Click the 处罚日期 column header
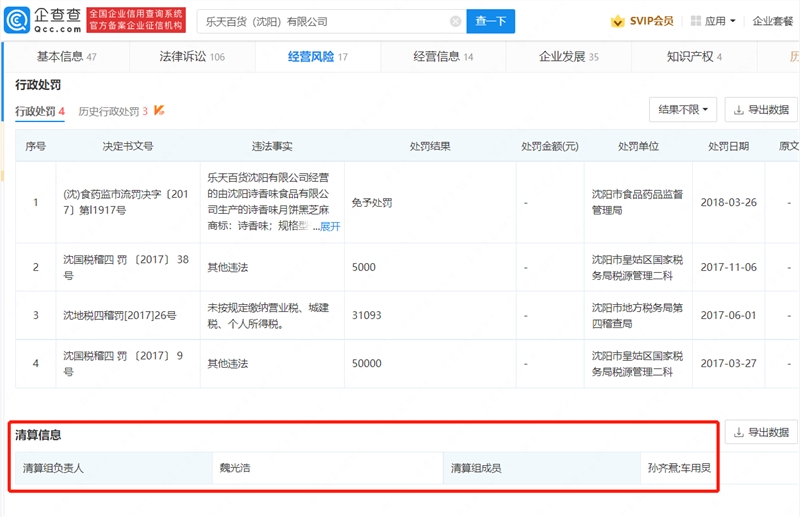The image size is (800, 517). click(728, 146)
